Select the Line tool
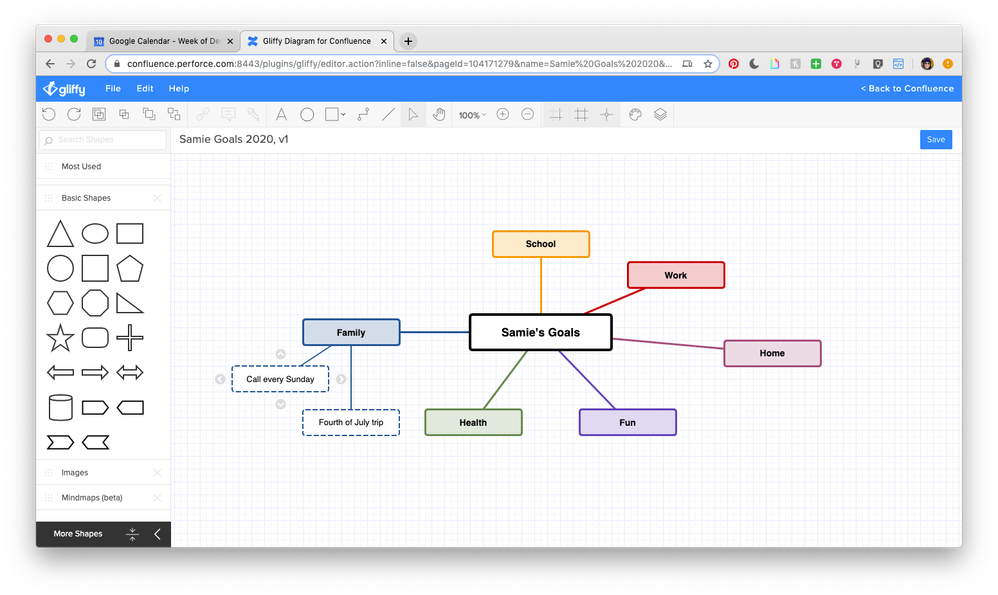The width and height of the screenshot is (998, 595). coord(387,114)
